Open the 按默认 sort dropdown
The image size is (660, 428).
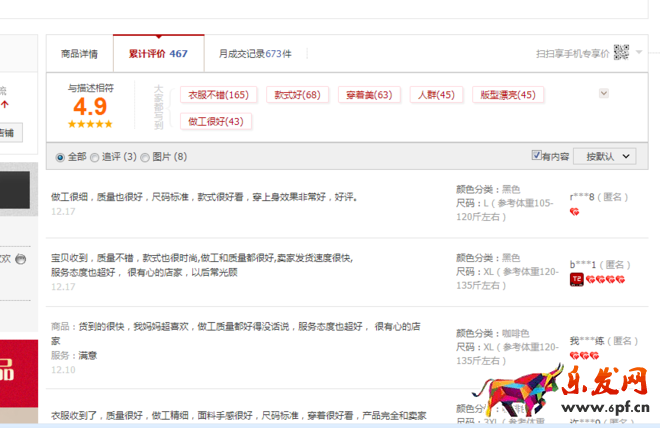point(608,157)
